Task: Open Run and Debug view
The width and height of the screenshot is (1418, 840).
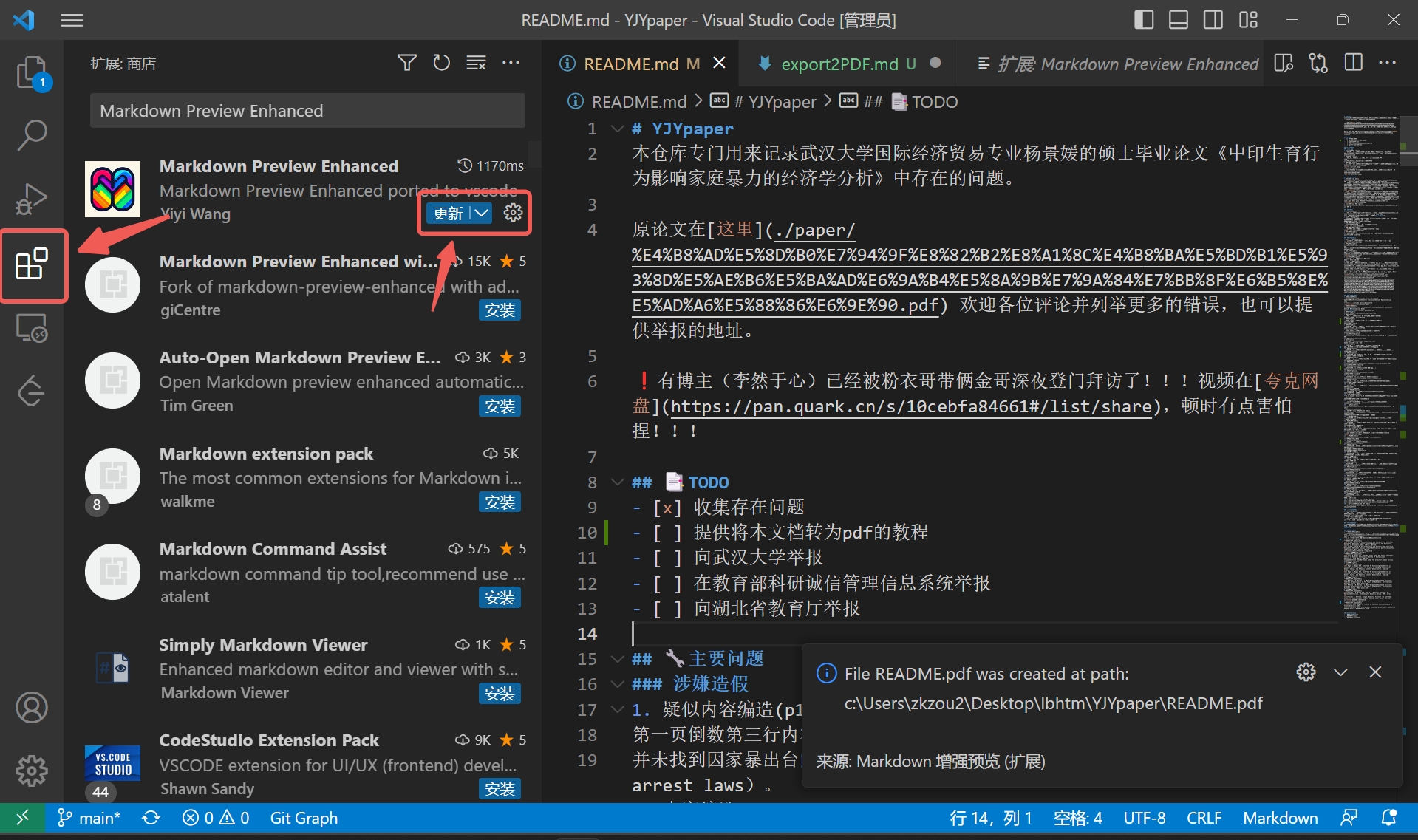Action: (x=32, y=199)
